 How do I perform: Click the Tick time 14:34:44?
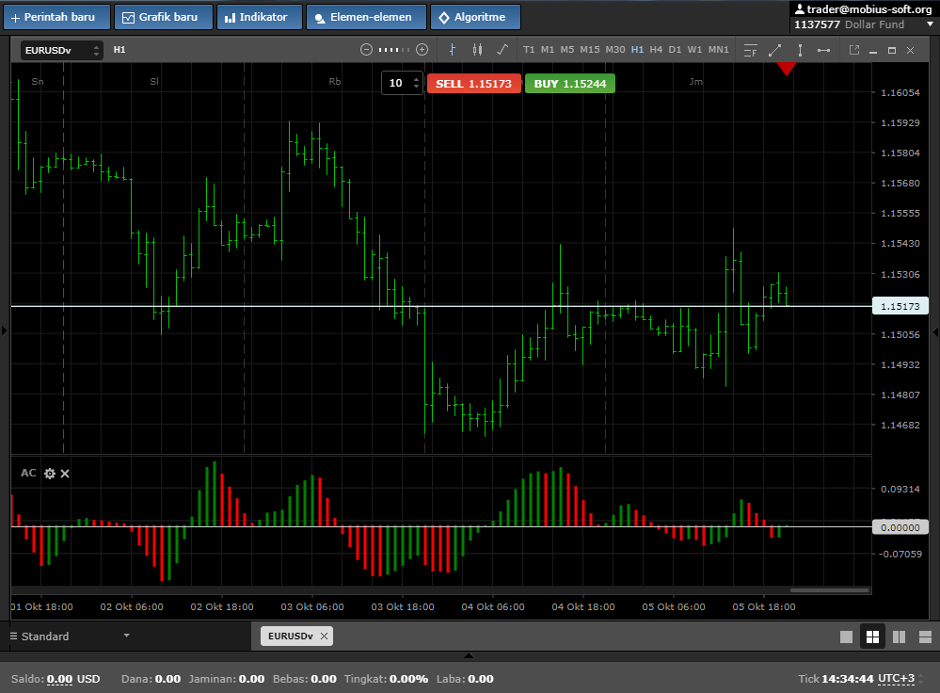(x=847, y=679)
